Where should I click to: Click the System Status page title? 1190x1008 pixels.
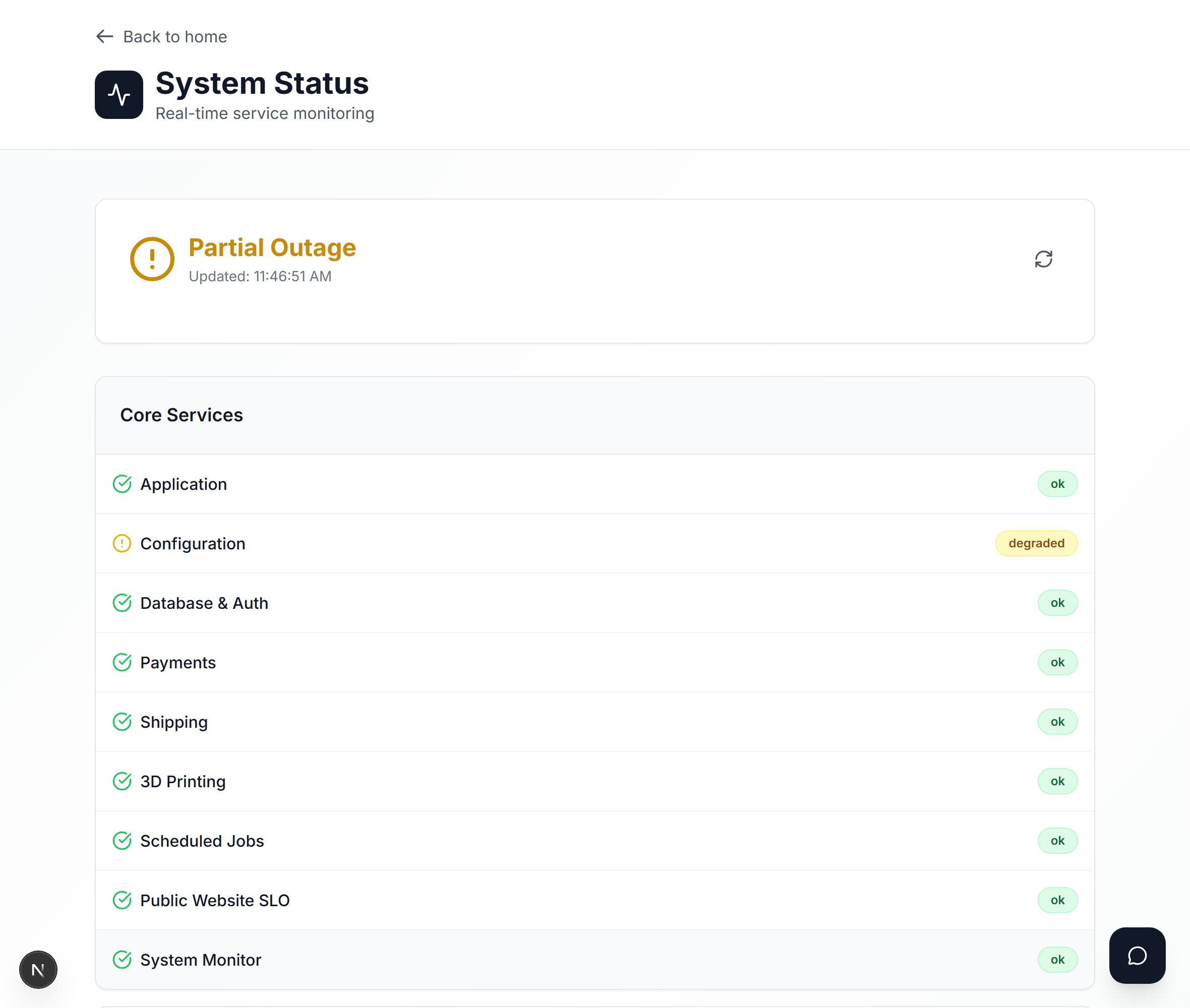click(x=262, y=84)
